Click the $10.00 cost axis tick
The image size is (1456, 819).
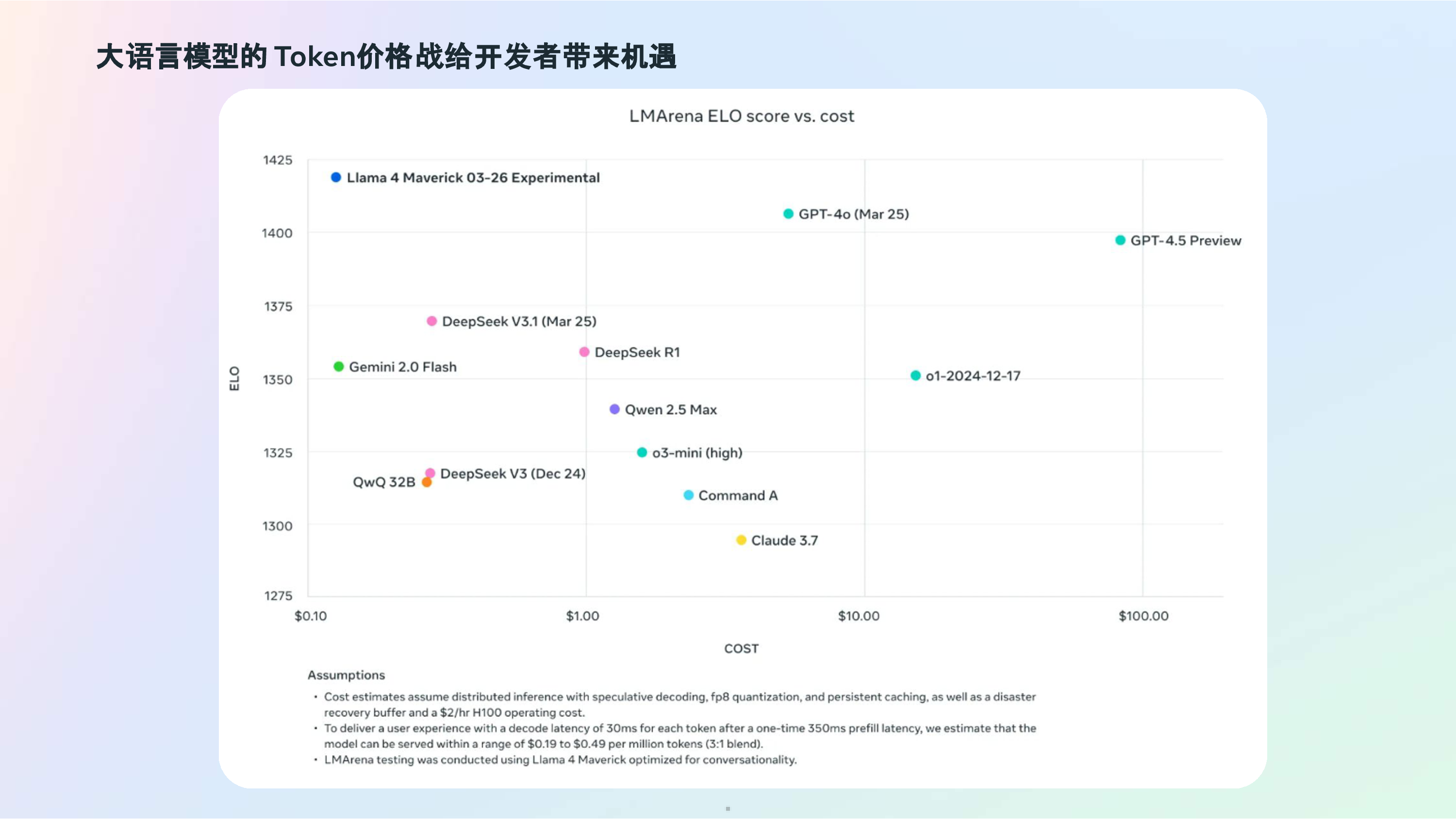(x=859, y=616)
